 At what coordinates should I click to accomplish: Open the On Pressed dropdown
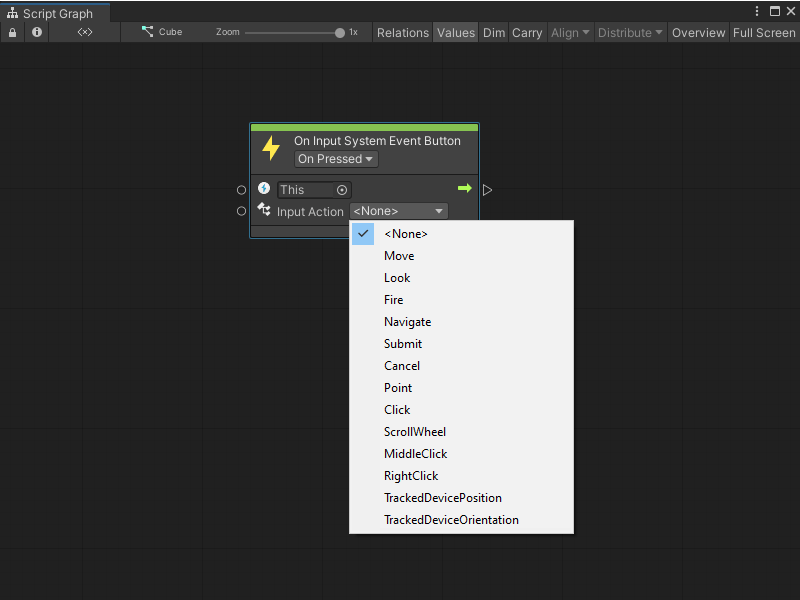click(335, 158)
